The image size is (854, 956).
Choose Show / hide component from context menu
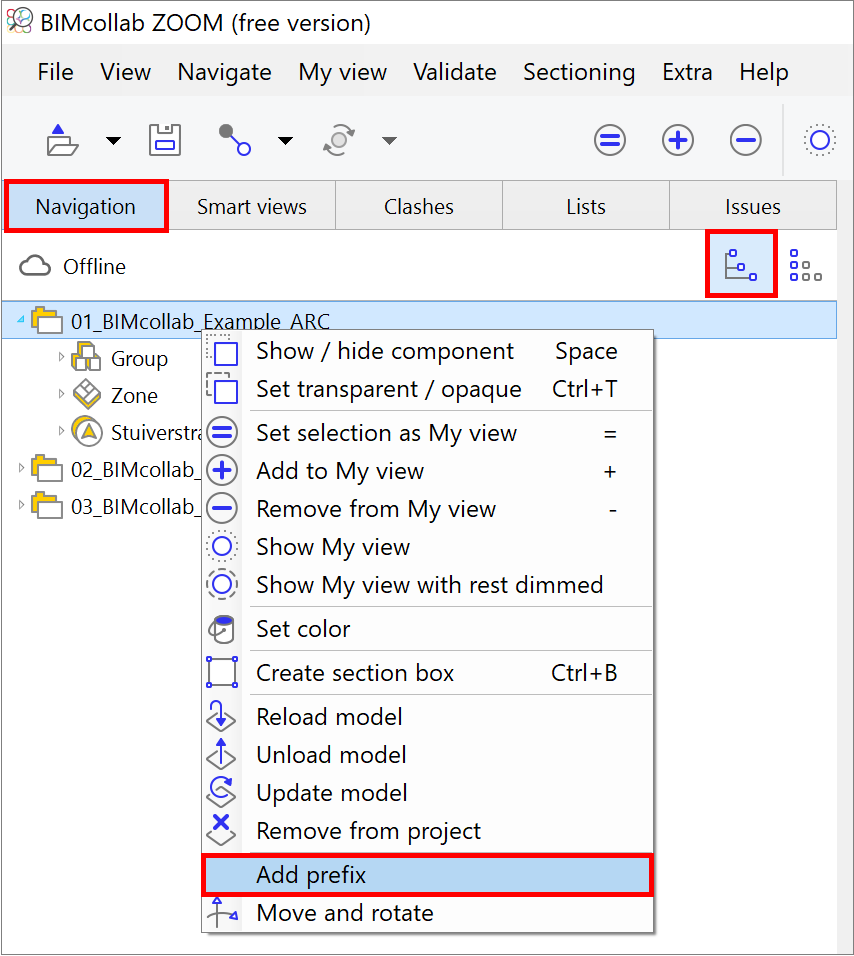(x=427, y=352)
